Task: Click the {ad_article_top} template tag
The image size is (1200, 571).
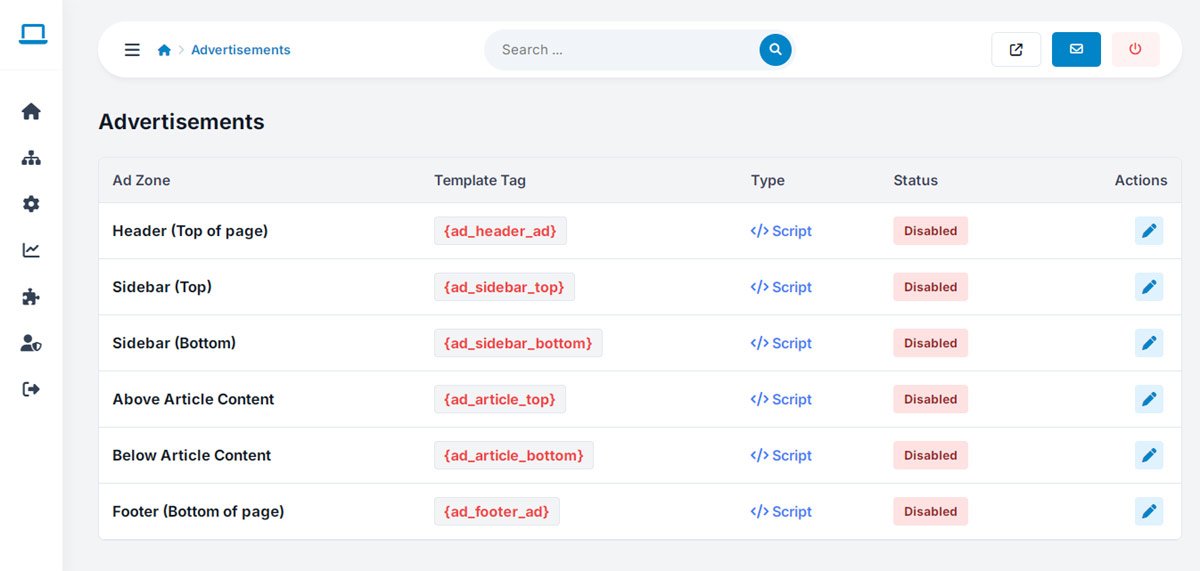Action: click(500, 399)
